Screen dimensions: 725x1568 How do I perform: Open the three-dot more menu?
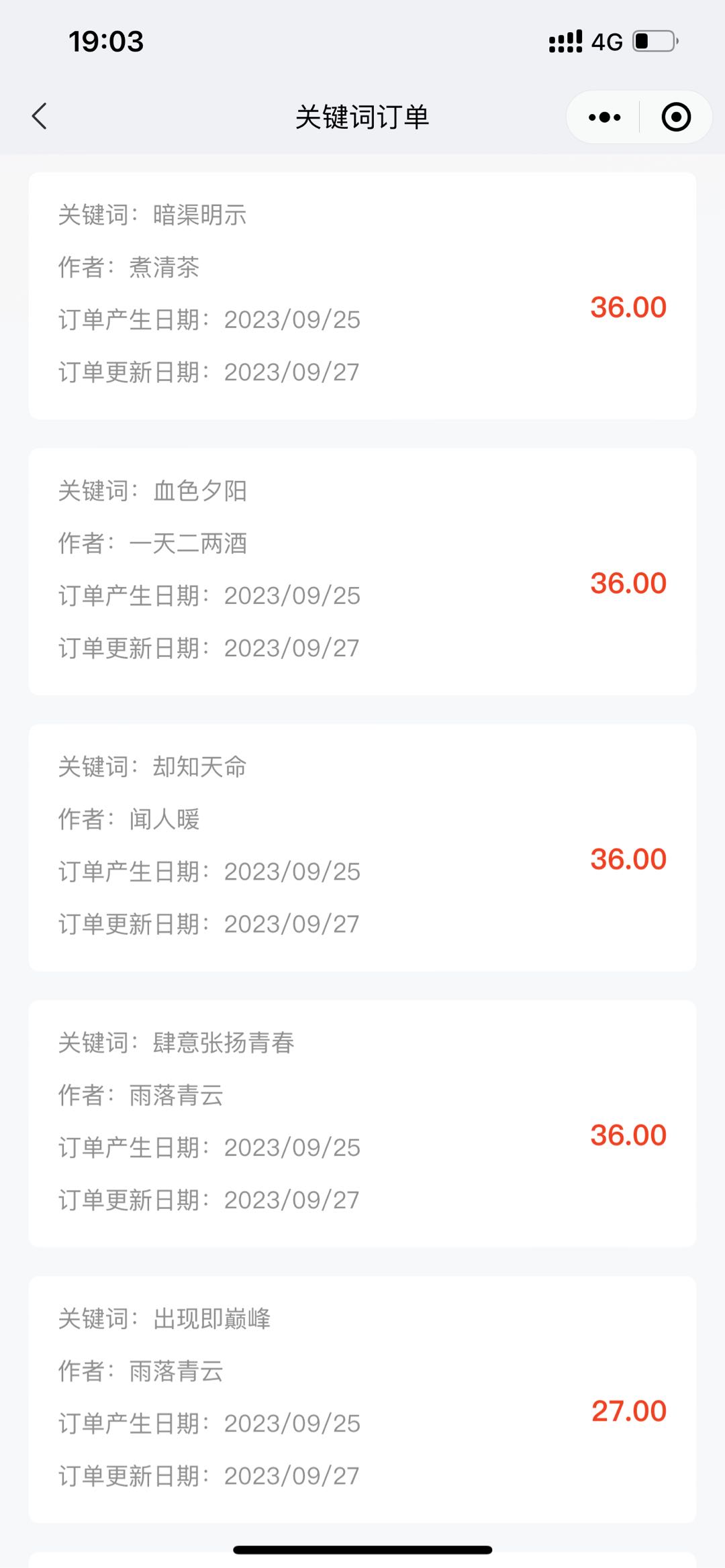coord(604,117)
